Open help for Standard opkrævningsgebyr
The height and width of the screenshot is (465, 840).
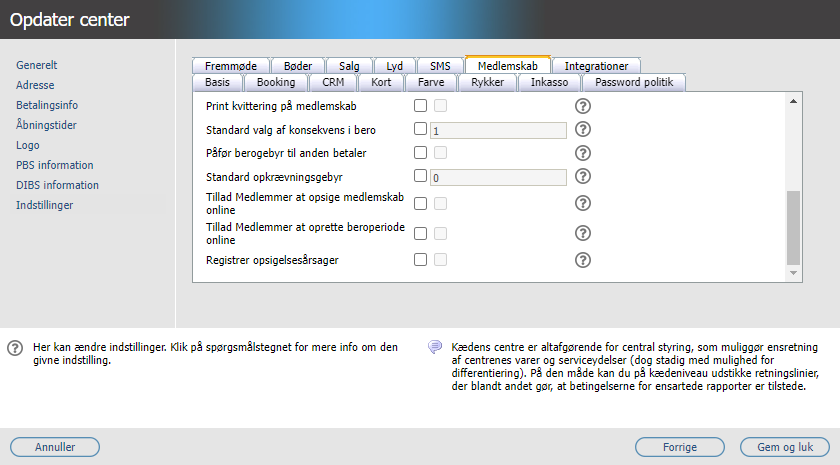[583, 176]
